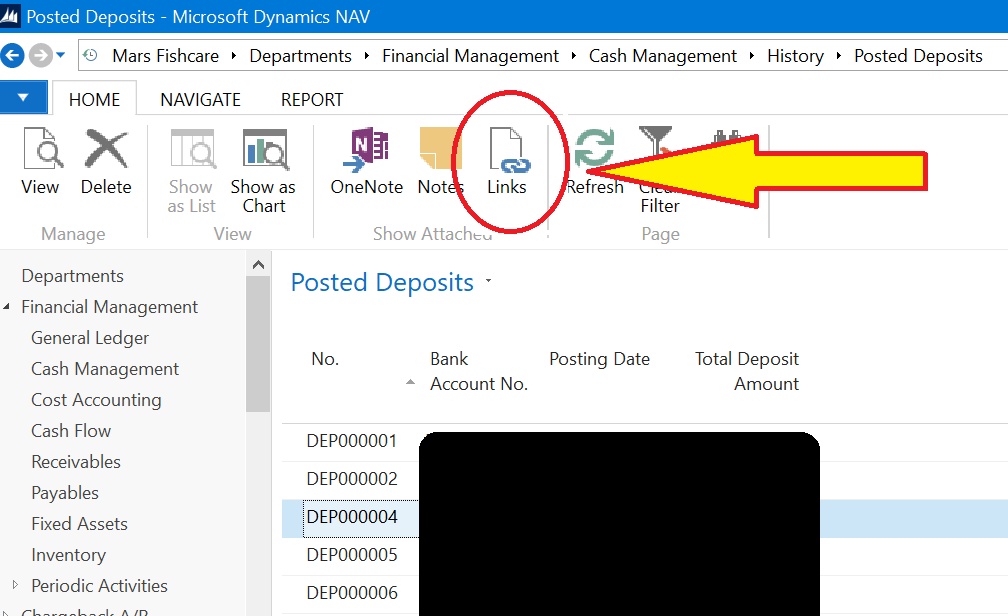Image resolution: width=1008 pixels, height=616 pixels.
Task: Open Cash Management in the navigation pane
Action: click(x=105, y=368)
